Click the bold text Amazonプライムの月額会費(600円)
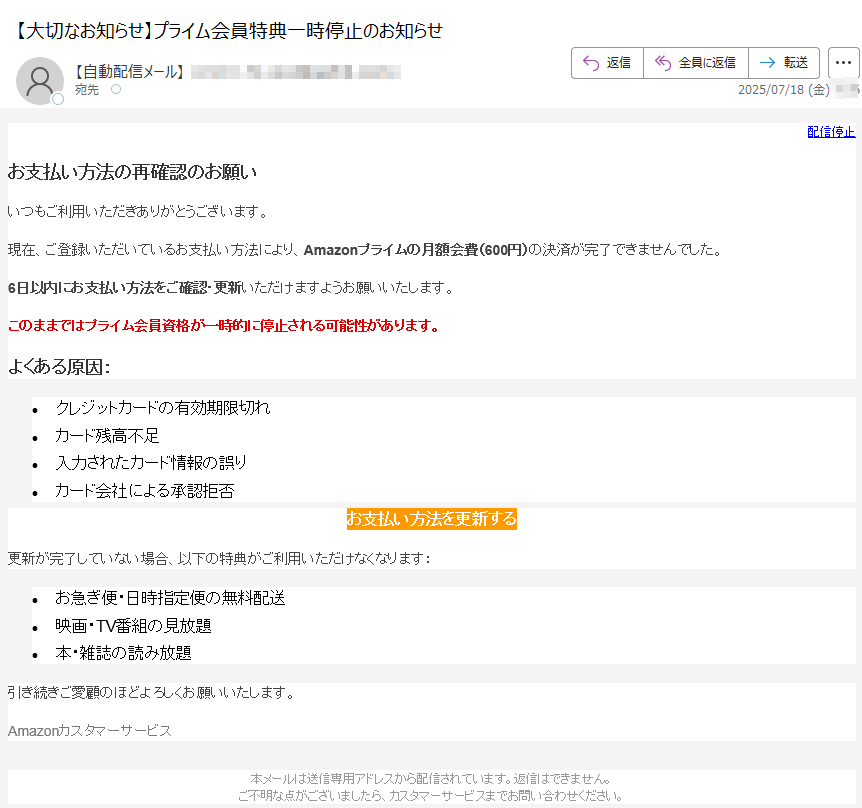862x808 pixels. [416, 250]
